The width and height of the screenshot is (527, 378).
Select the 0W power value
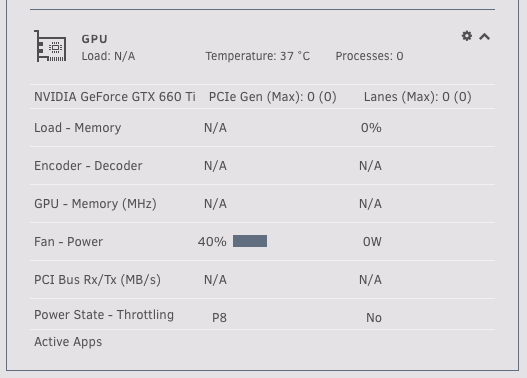click(372, 242)
